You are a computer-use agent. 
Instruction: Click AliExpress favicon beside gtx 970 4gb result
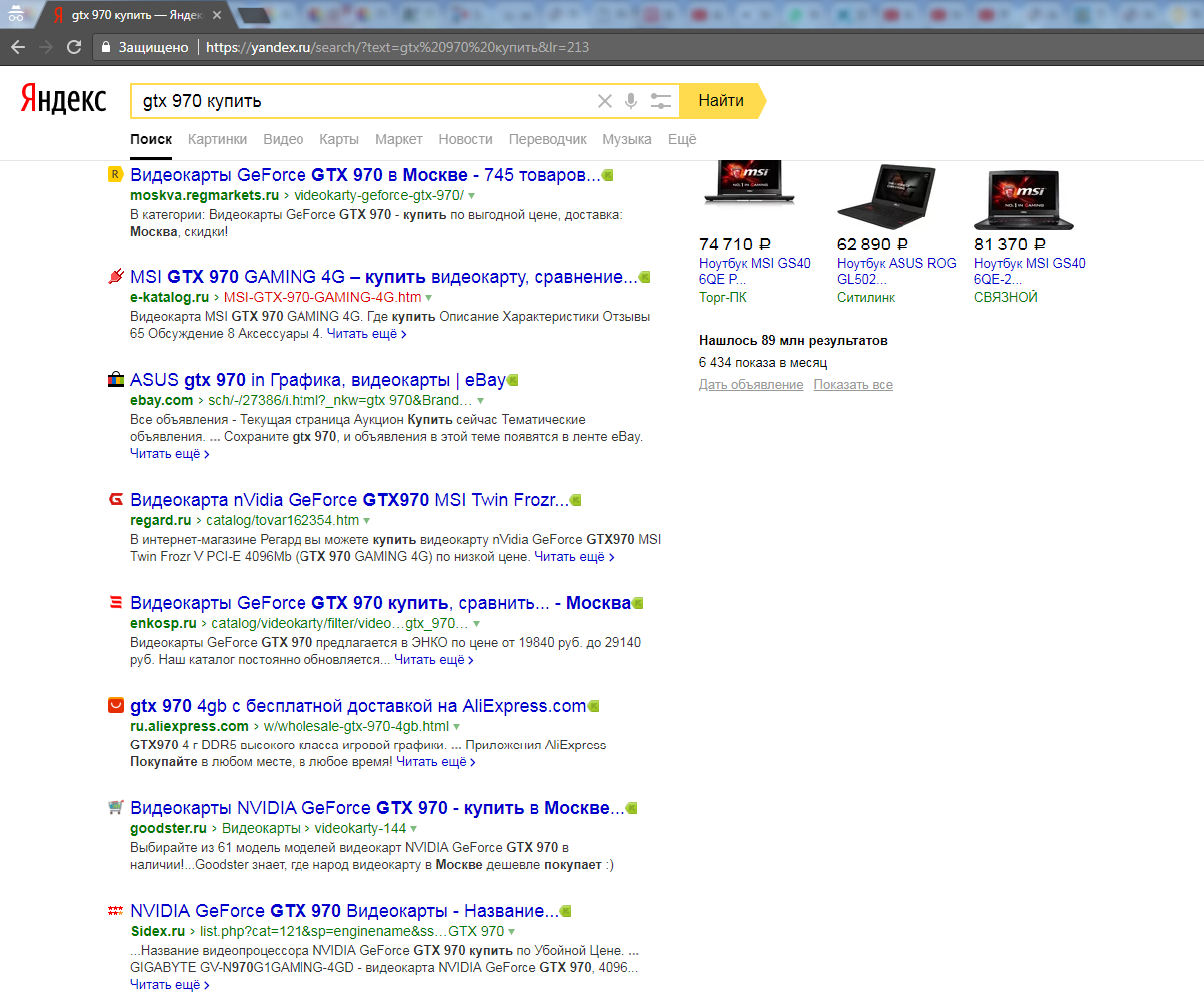pyautogui.click(x=115, y=705)
